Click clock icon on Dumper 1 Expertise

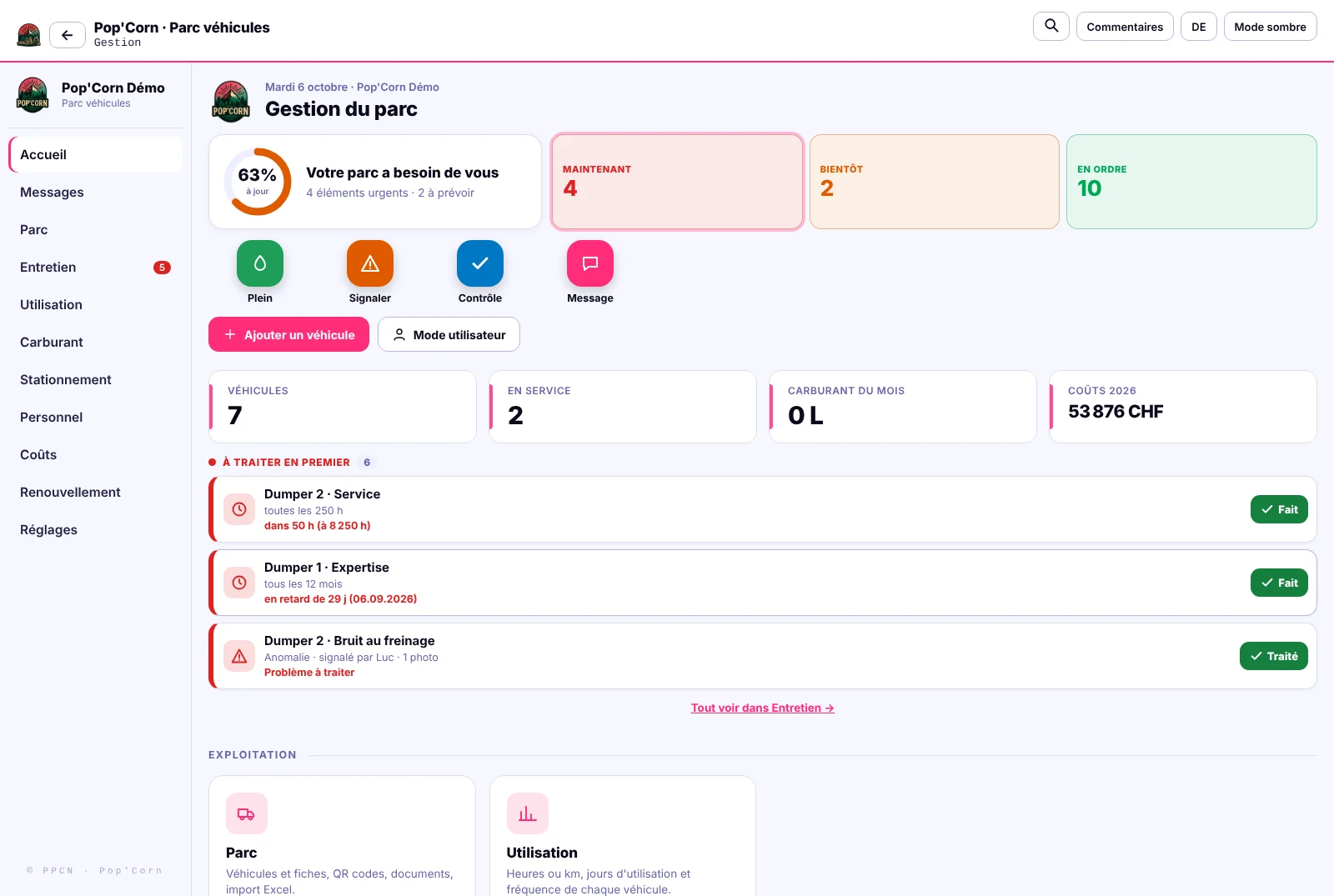tap(239, 583)
